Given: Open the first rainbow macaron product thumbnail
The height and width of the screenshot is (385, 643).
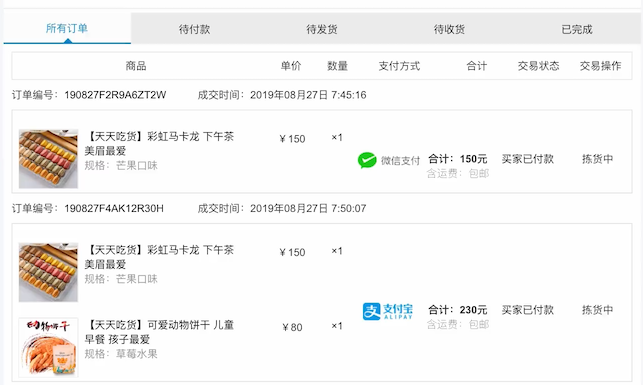Looking at the screenshot, I should (x=48, y=159).
